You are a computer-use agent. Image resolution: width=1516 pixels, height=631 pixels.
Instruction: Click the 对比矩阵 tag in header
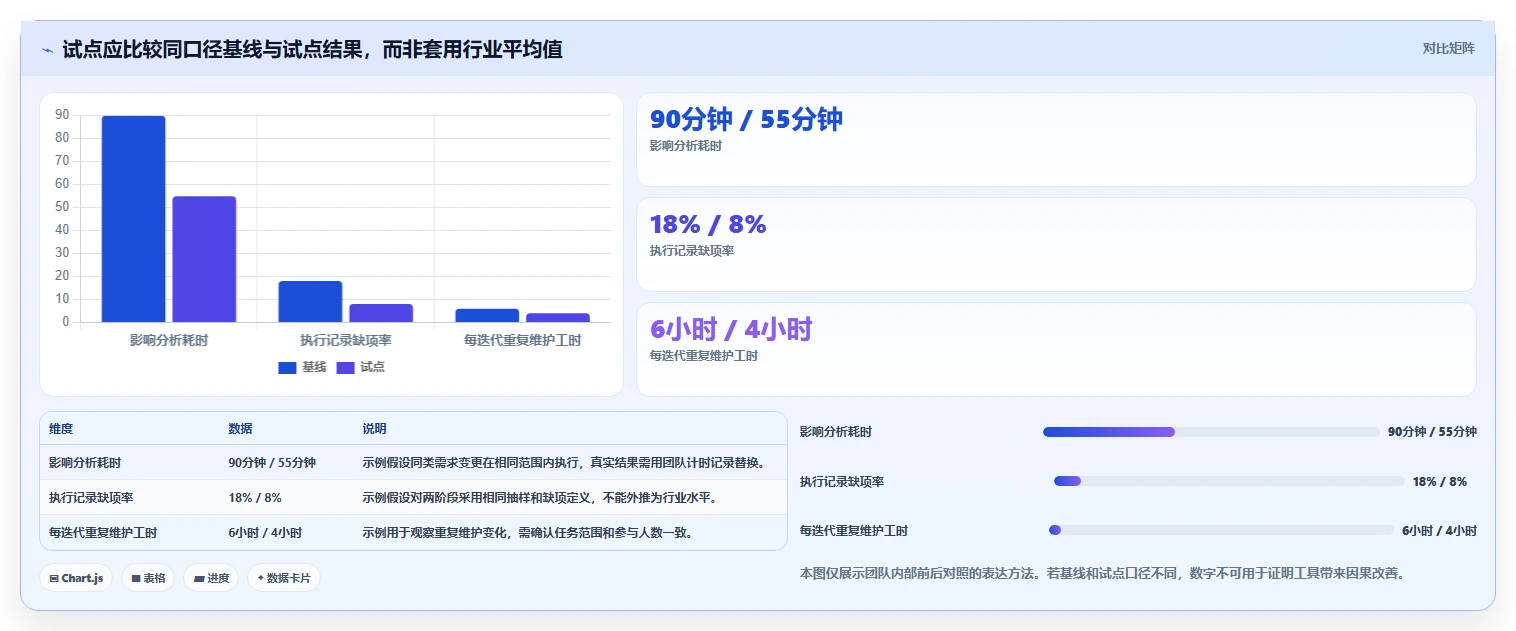pyautogui.click(x=1448, y=48)
